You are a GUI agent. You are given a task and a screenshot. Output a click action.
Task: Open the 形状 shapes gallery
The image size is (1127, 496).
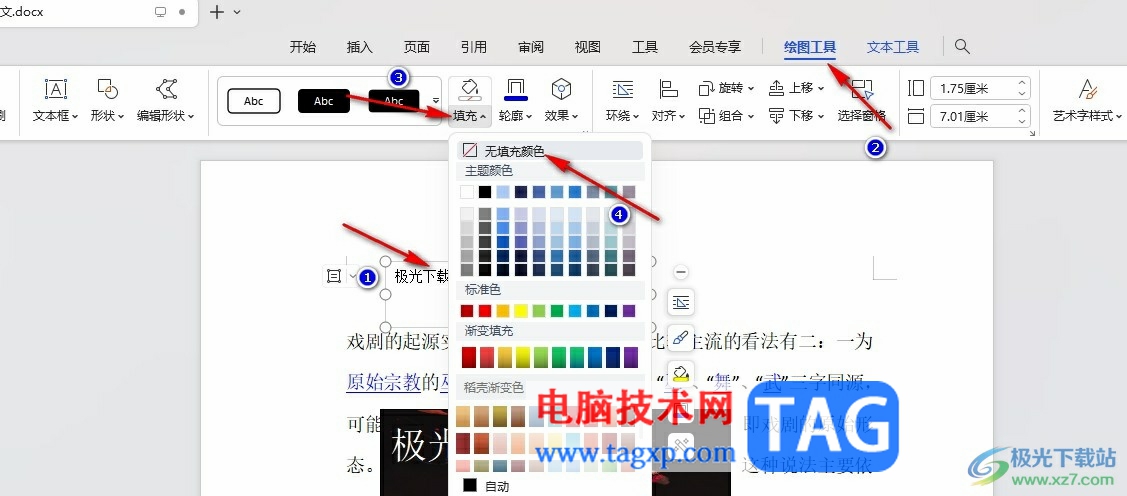(x=108, y=100)
